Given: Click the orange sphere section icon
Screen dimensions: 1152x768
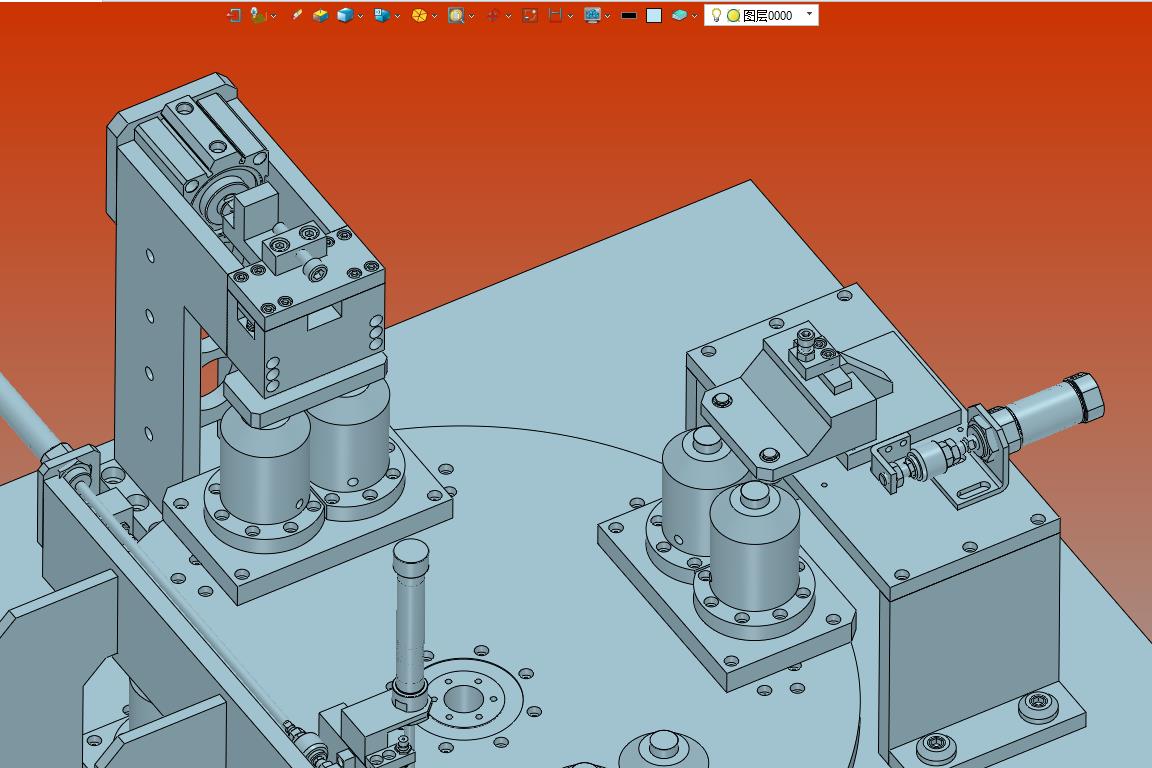Looking at the screenshot, I should [x=419, y=15].
